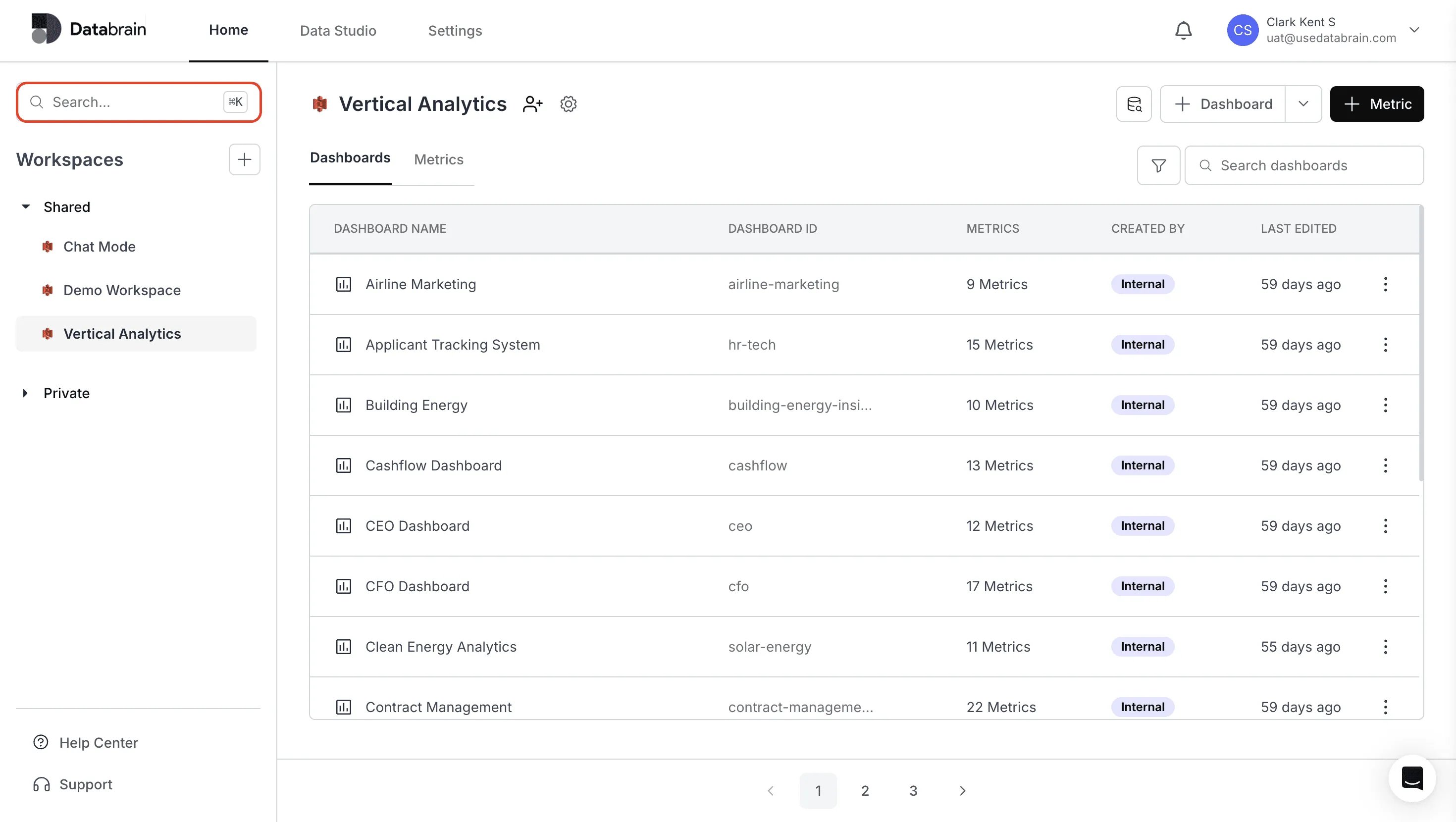Go to Home in top navigation
The image size is (1456, 822).
tap(228, 30)
